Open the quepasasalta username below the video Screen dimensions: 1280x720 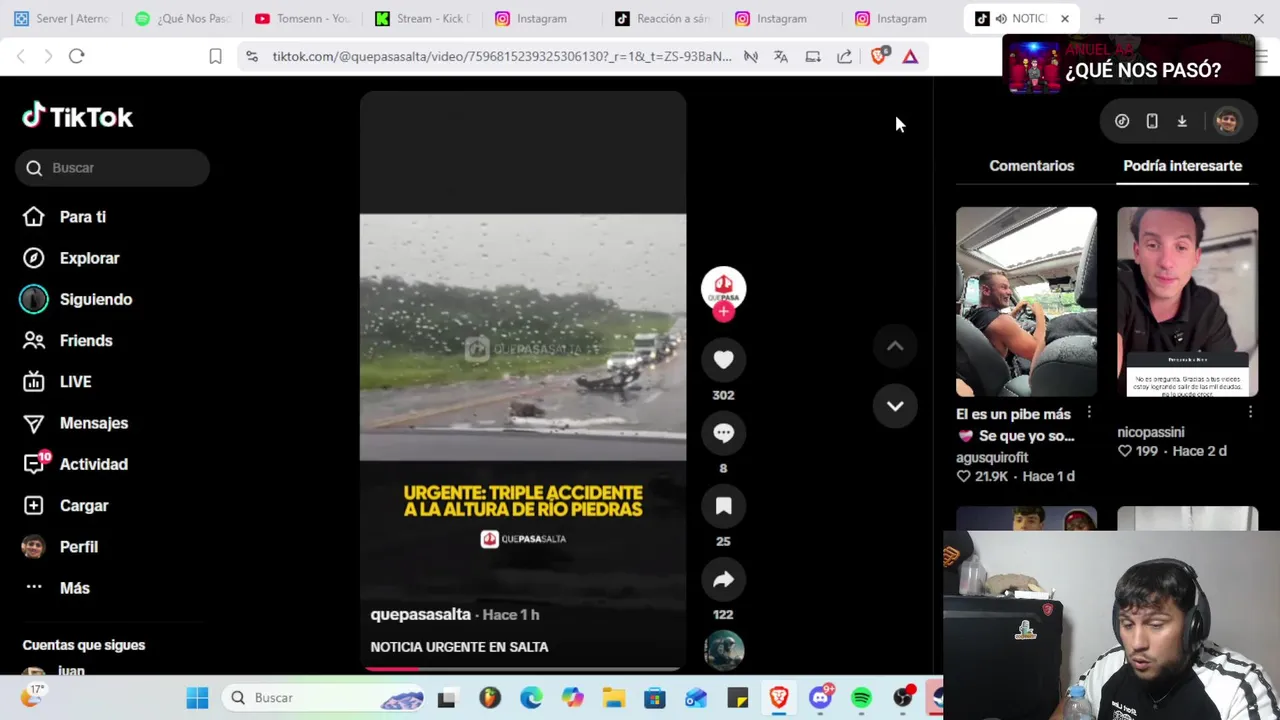(x=420, y=614)
